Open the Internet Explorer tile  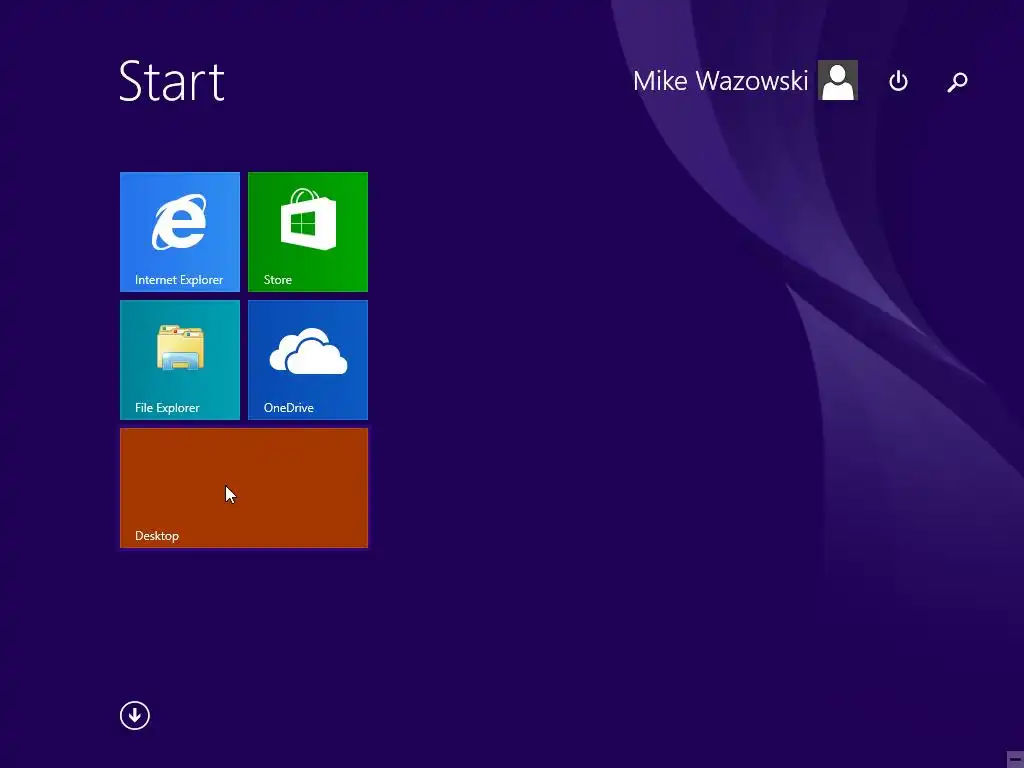point(180,232)
